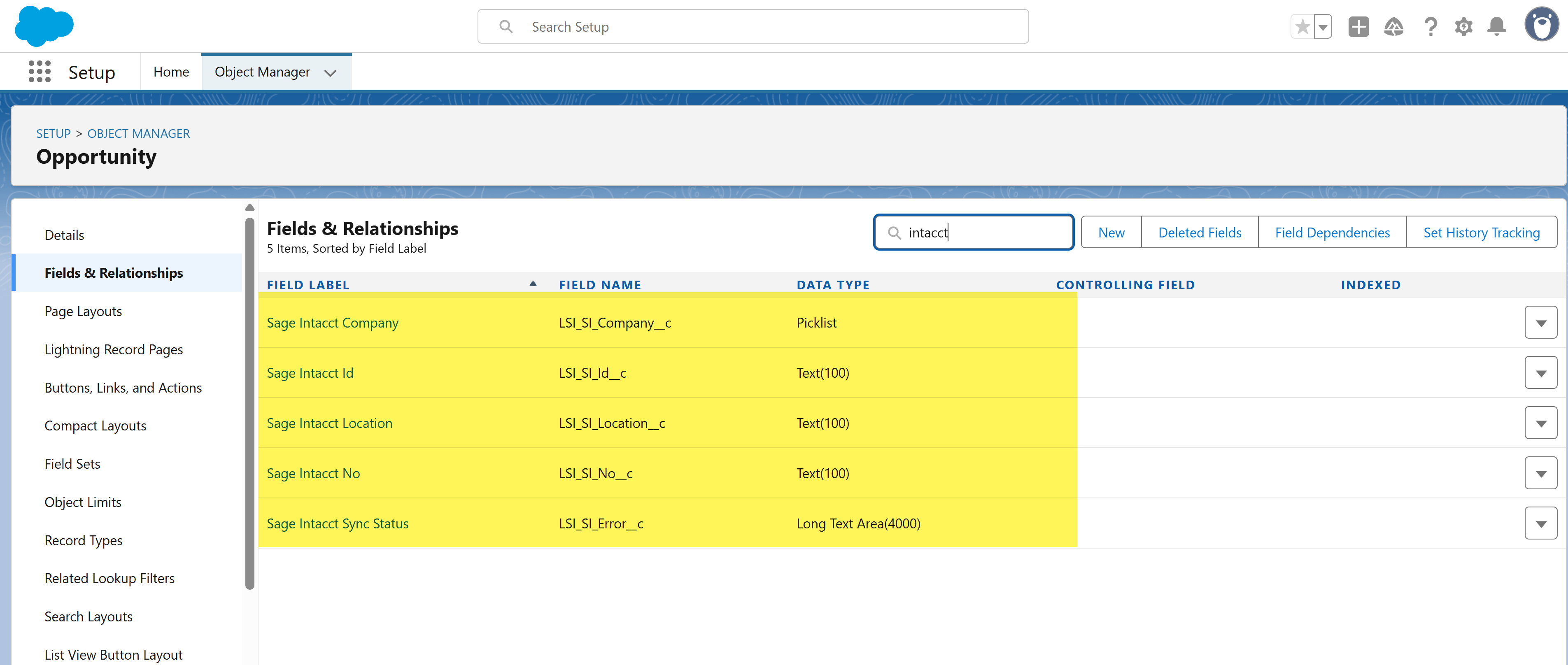Screen dimensions: 1568x665
Task: Open Compact Layouts section
Action: 95,425
